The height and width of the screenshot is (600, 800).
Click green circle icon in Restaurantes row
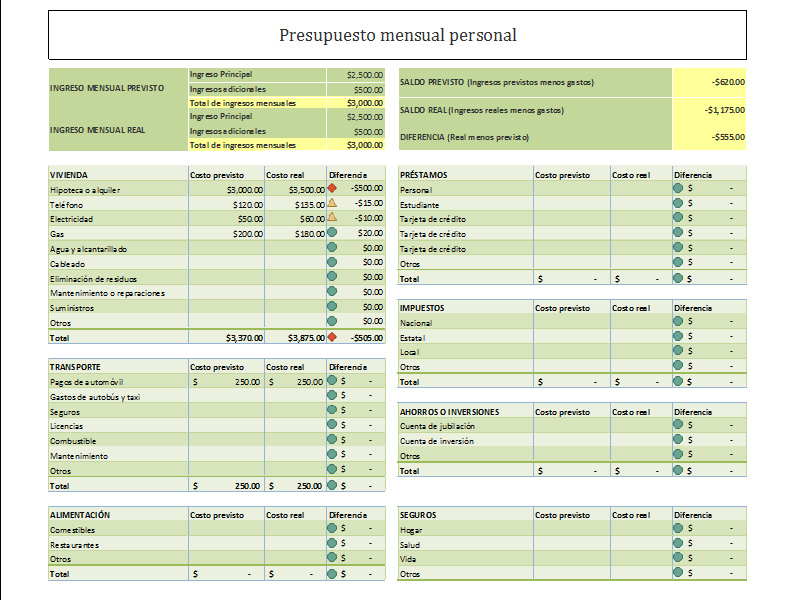[332, 543]
